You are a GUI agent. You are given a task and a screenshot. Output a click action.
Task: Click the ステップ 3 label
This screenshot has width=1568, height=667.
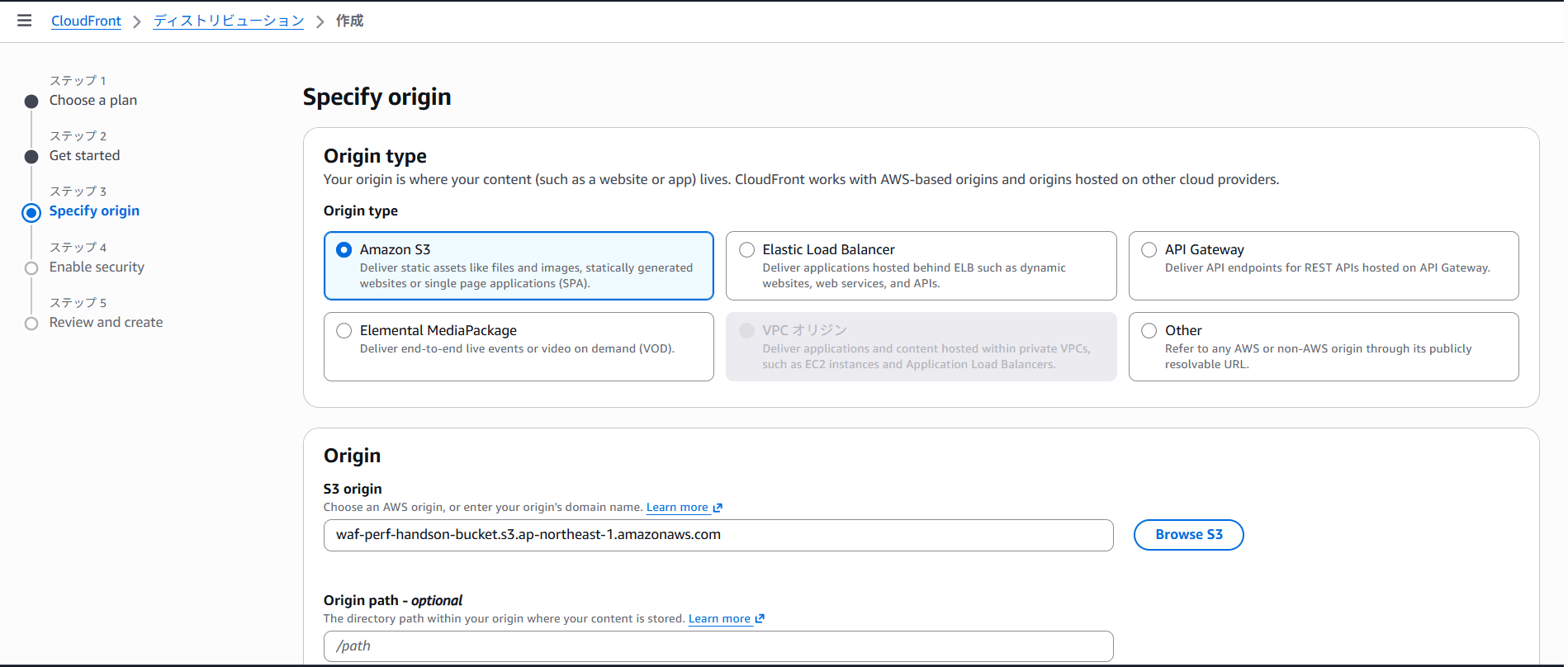78,191
